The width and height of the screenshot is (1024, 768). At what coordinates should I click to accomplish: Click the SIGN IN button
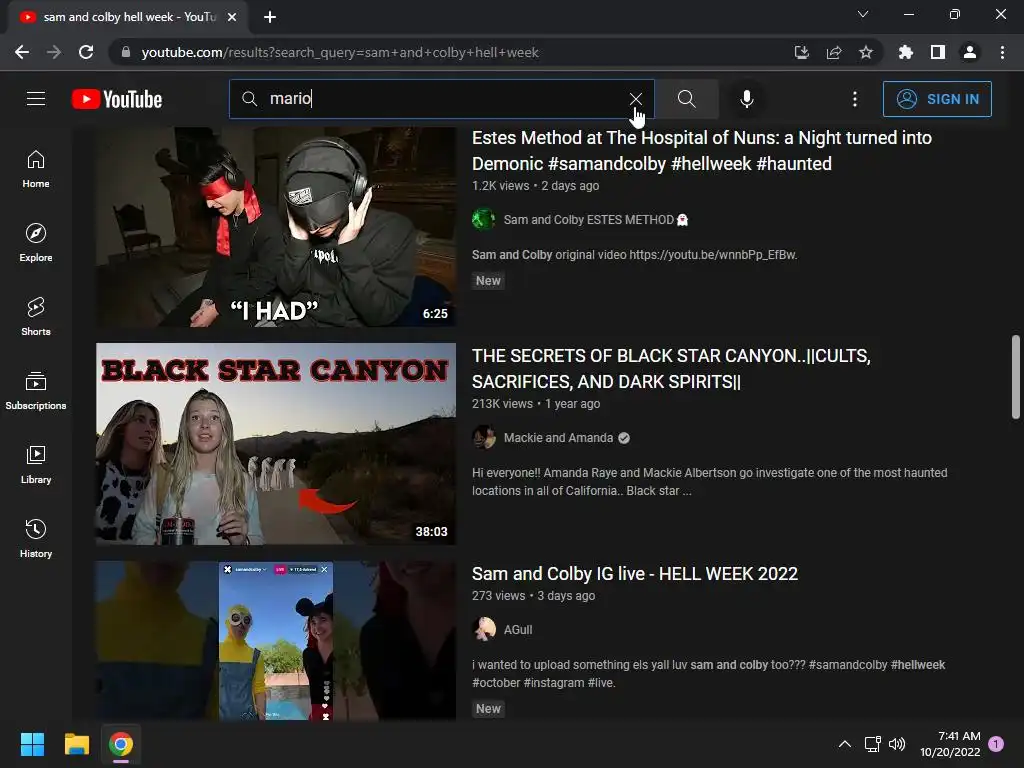point(937,99)
